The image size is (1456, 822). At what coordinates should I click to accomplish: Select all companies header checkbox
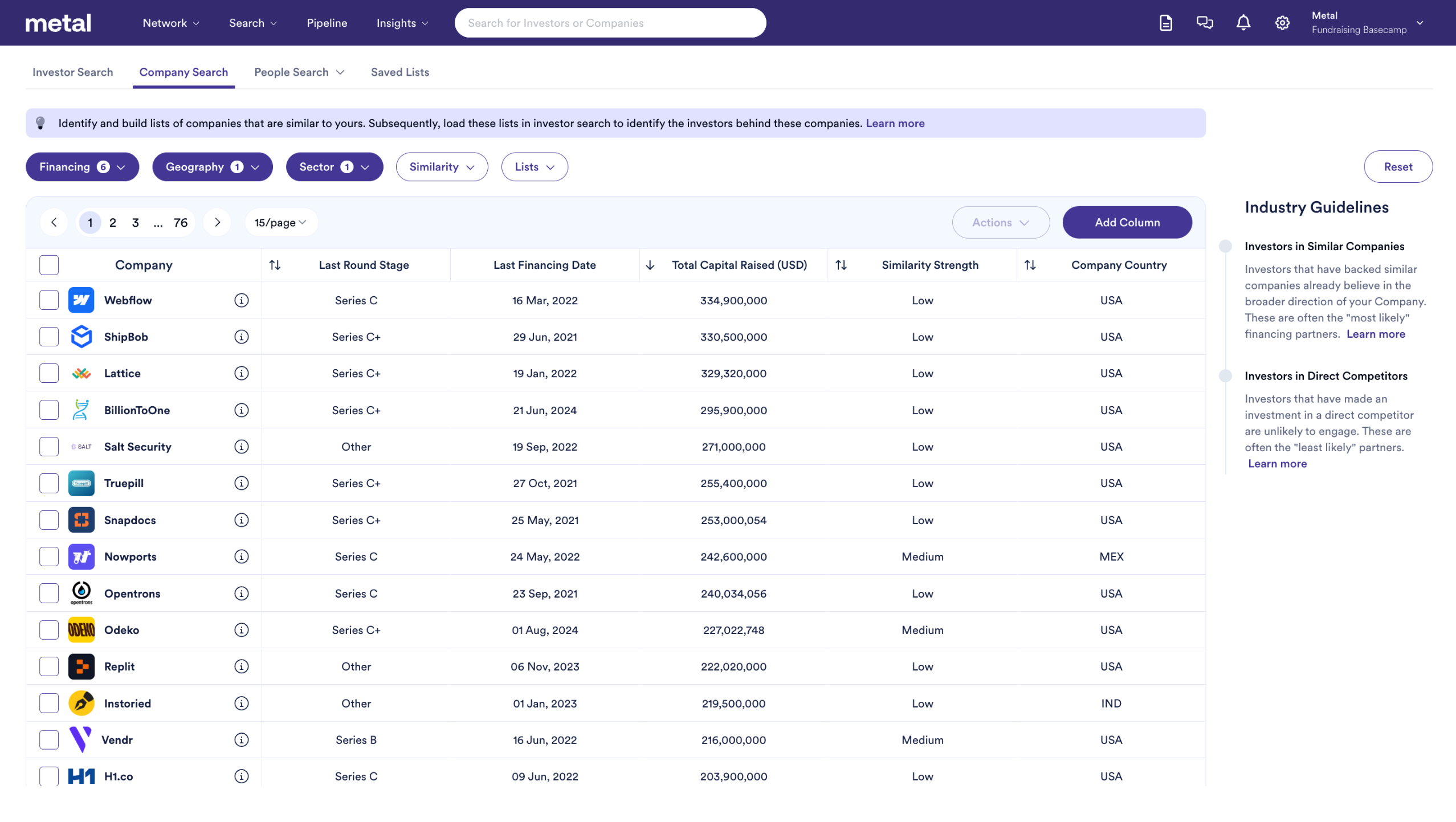pyautogui.click(x=49, y=265)
